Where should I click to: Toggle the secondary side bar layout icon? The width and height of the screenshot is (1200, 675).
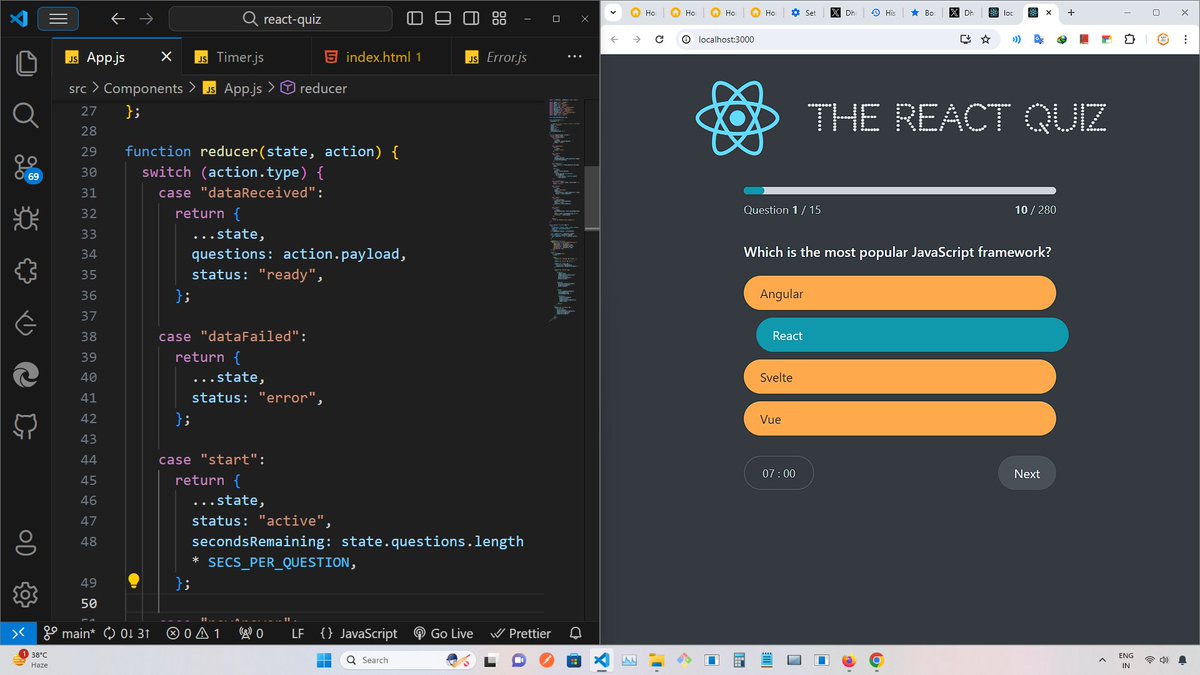pos(471,19)
